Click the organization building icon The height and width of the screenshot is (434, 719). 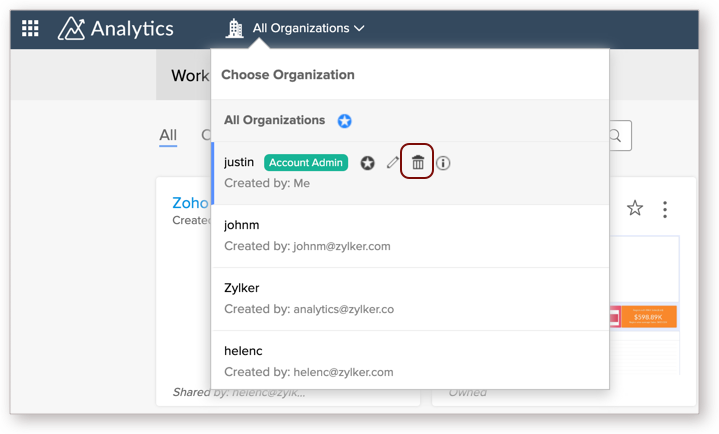[235, 28]
